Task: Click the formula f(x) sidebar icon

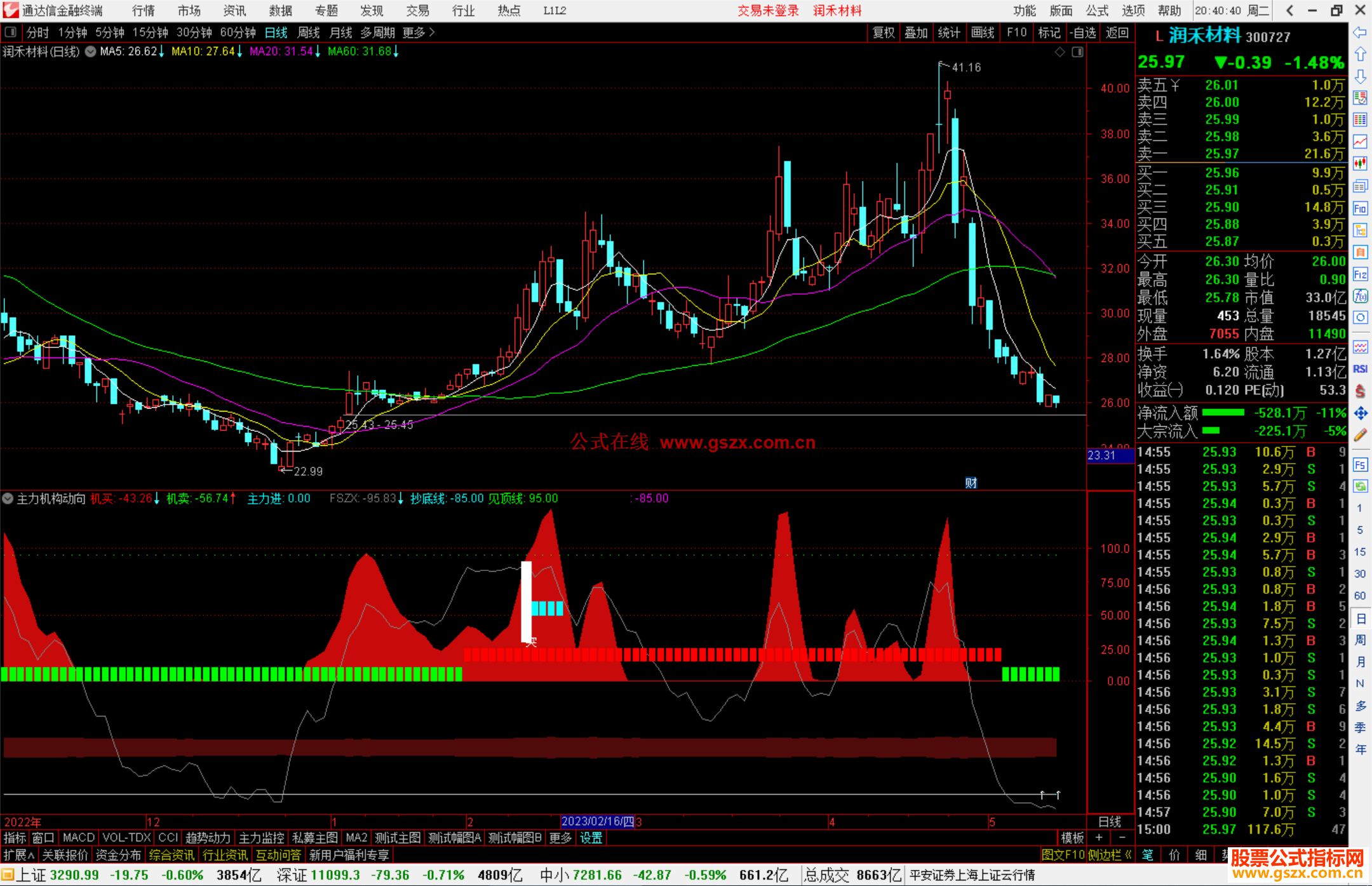Action: tap(1360, 297)
